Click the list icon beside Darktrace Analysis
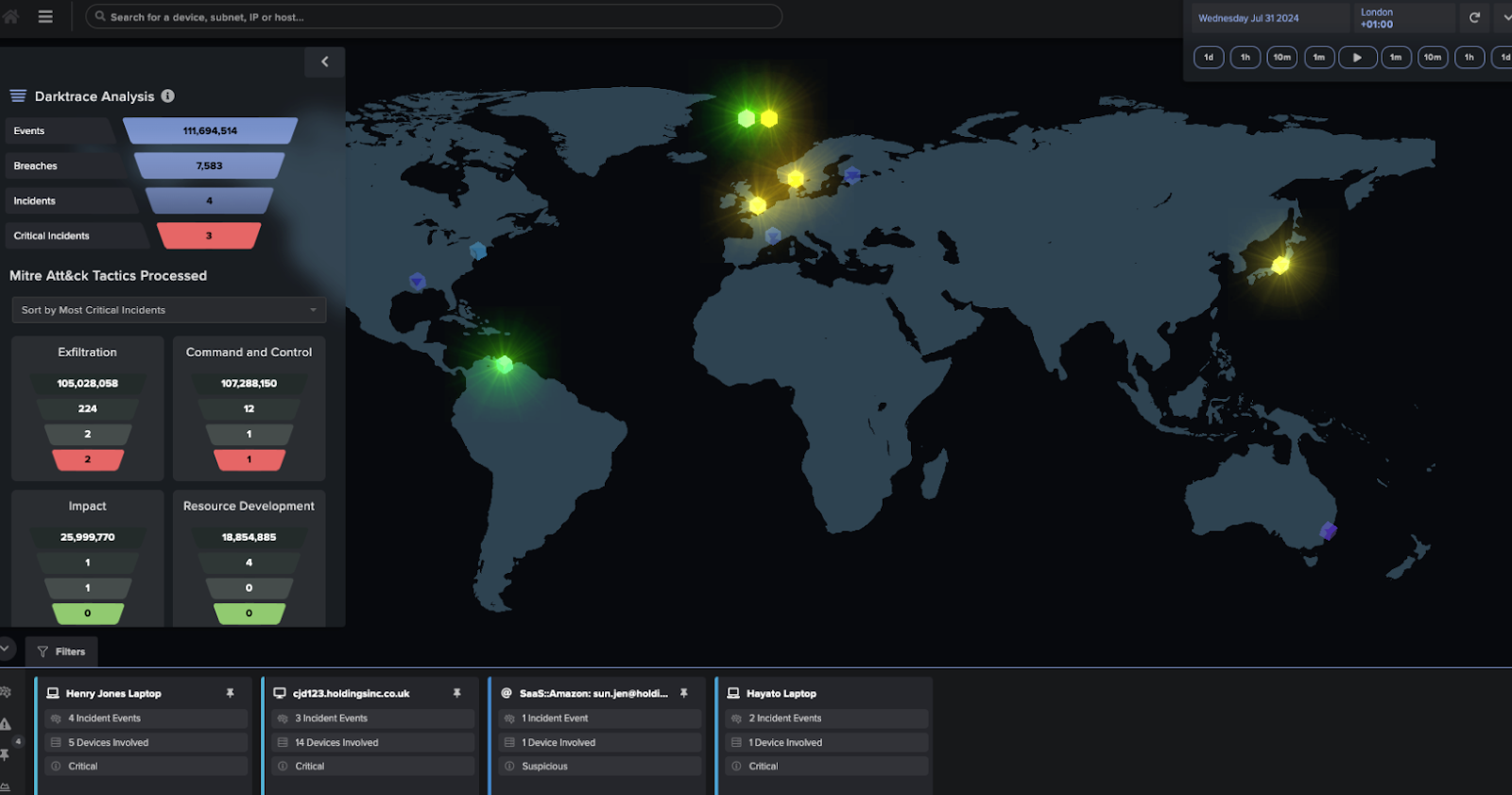1512x795 pixels. click(18, 95)
